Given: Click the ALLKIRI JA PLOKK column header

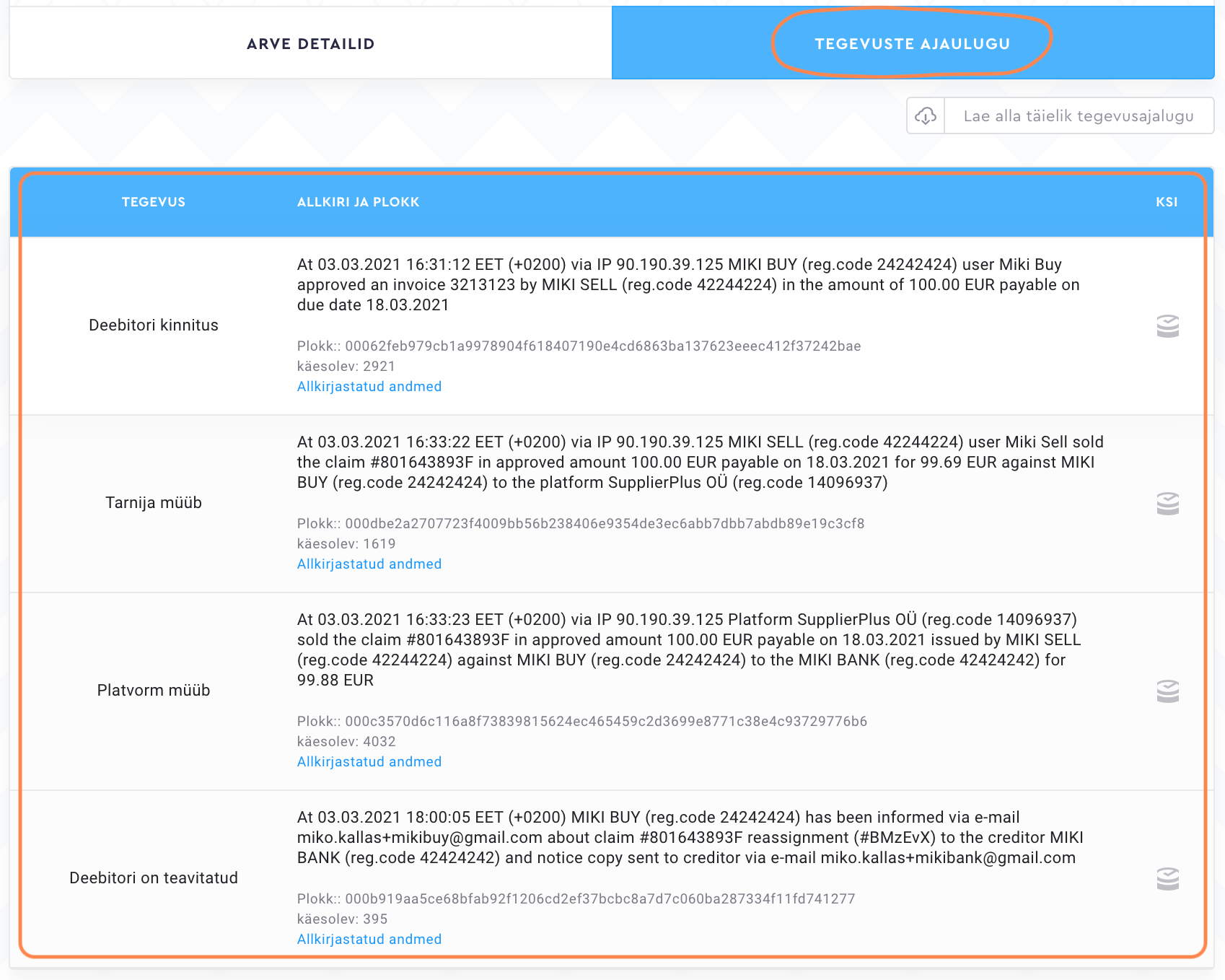Looking at the screenshot, I should pyautogui.click(x=358, y=202).
